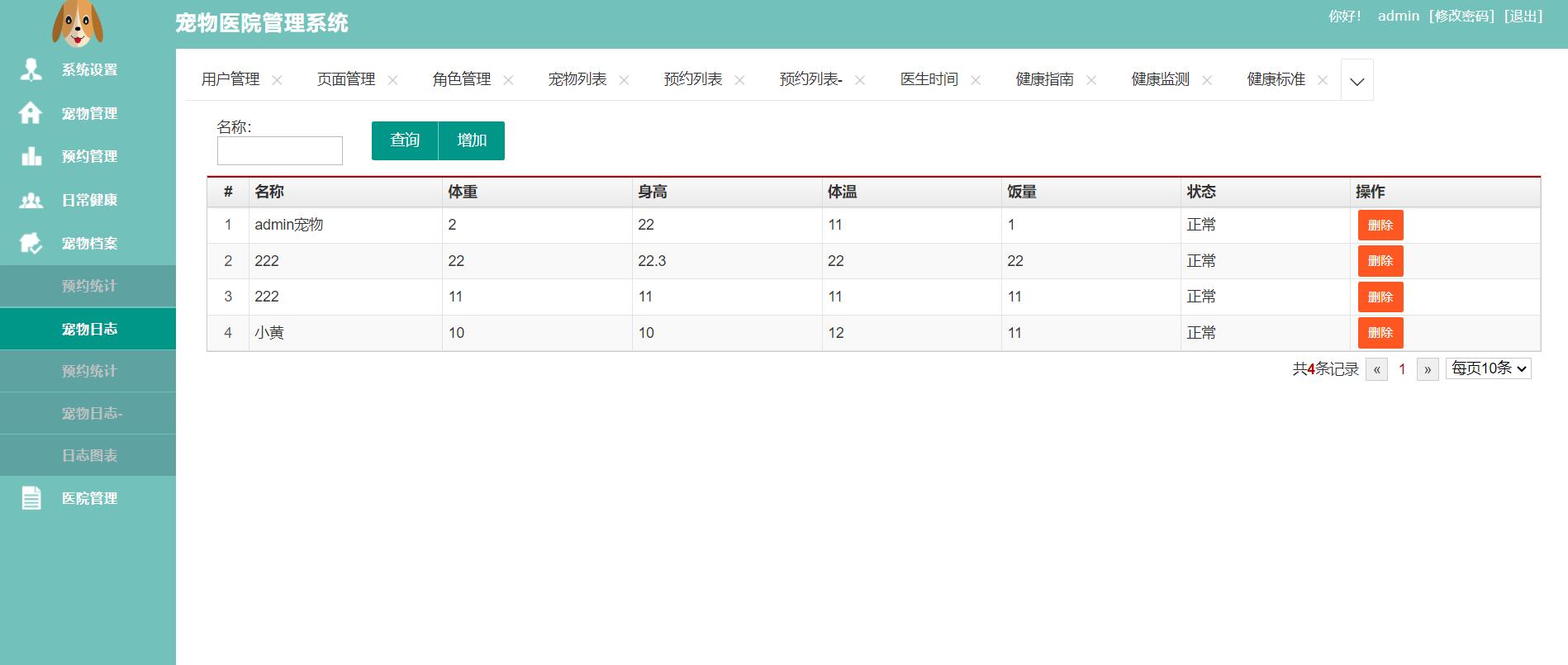Image resolution: width=1568 pixels, height=665 pixels.
Task: Close the 健康标准 tab
Action: (1323, 80)
